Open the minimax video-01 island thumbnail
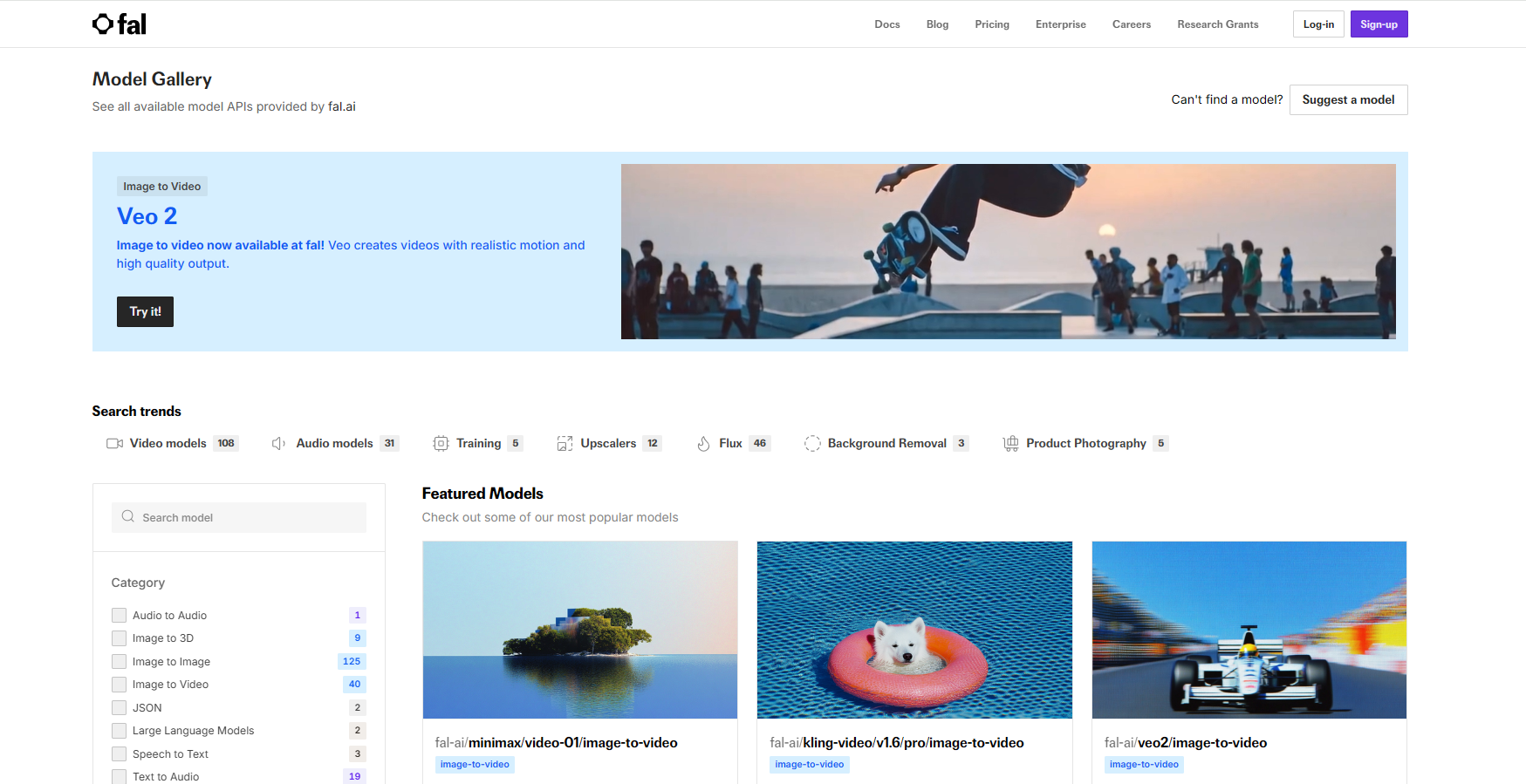The image size is (1526, 784). [580, 630]
